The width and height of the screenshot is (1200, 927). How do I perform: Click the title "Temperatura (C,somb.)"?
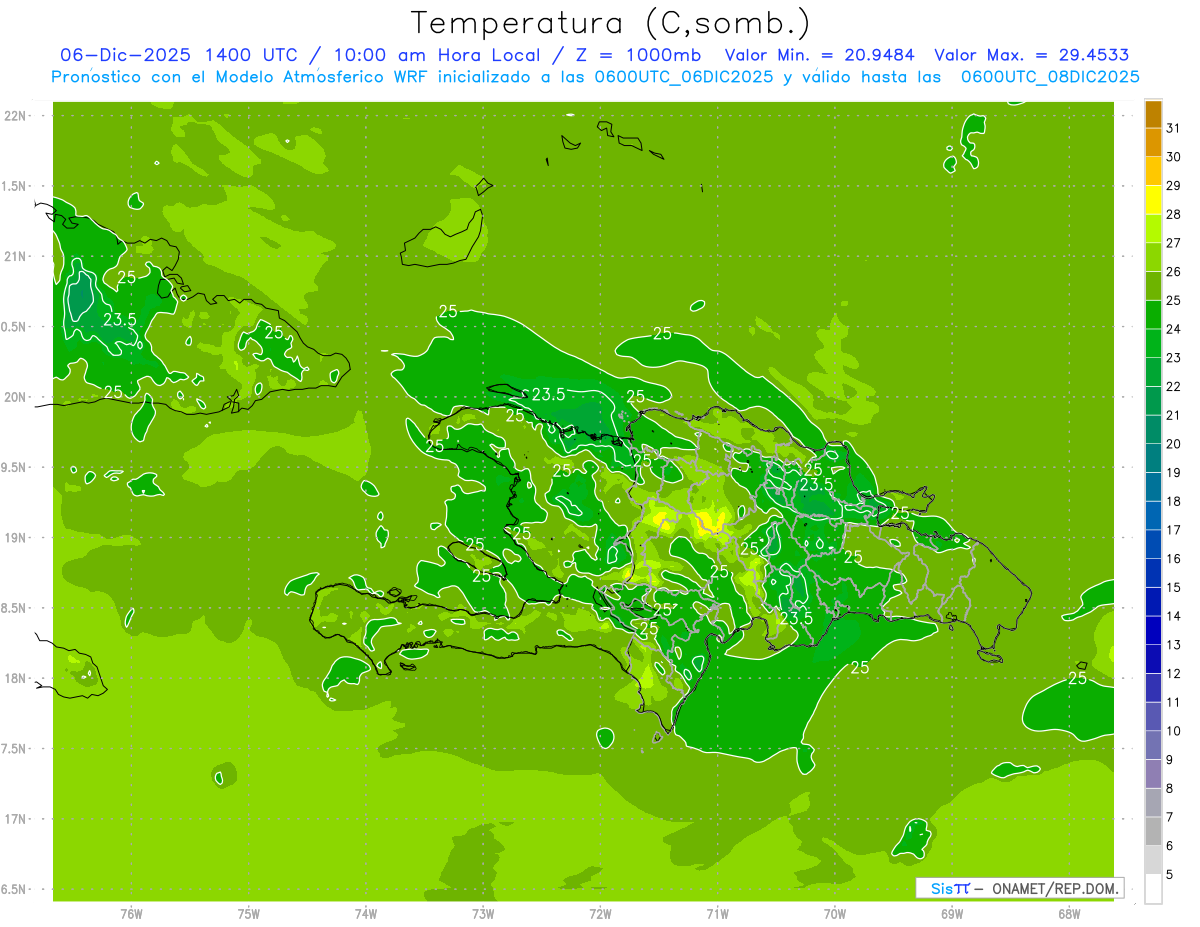[x=610, y=23]
